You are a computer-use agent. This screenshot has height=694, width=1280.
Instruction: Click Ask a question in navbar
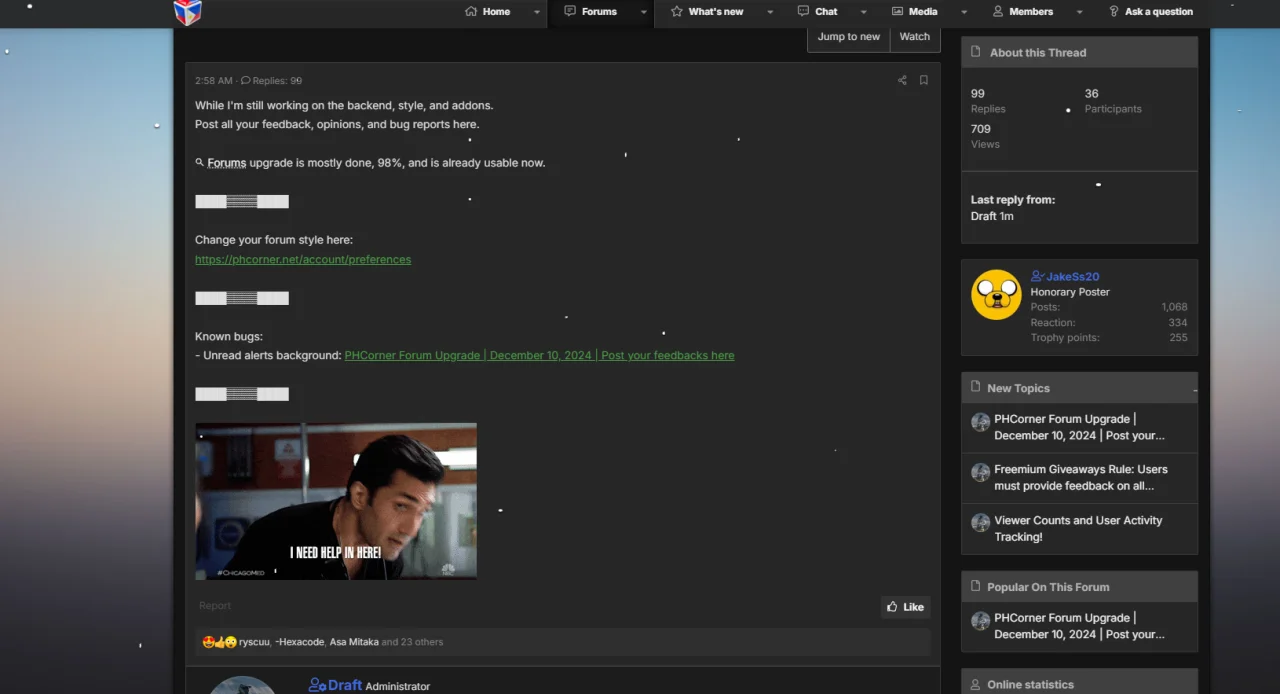coord(1150,12)
